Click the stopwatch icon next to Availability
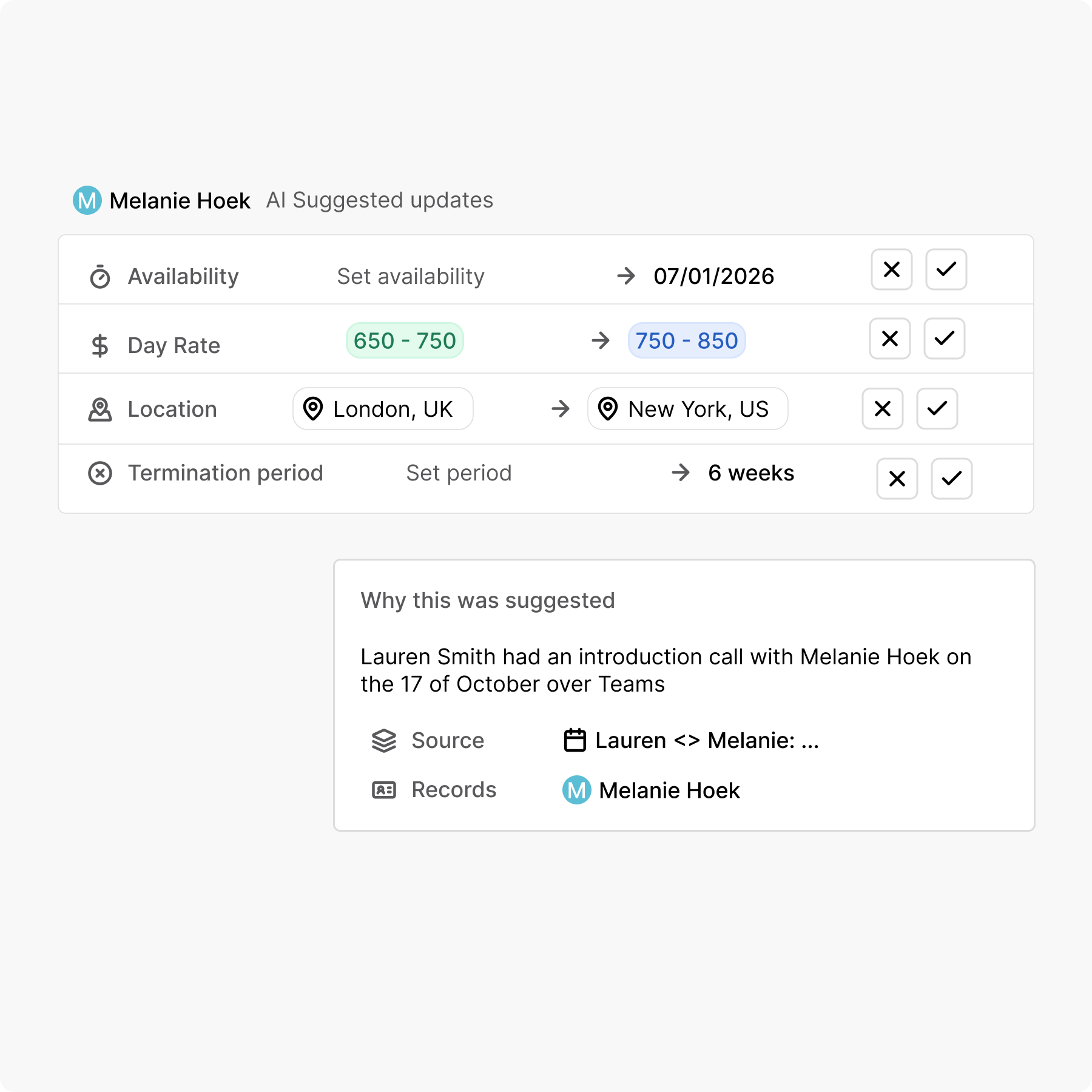1092x1092 pixels. (99, 276)
